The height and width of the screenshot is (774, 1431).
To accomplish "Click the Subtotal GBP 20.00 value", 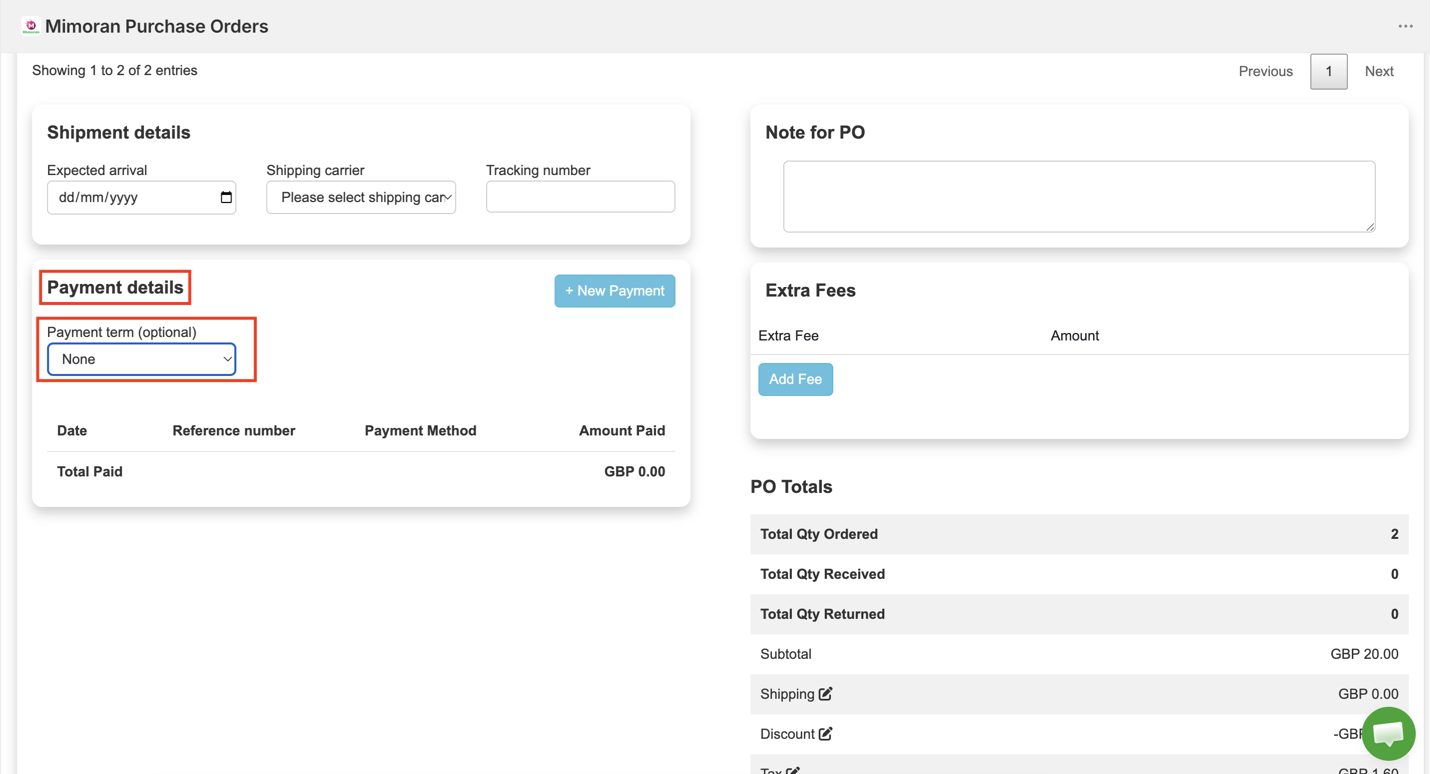I will click(1364, 654).
